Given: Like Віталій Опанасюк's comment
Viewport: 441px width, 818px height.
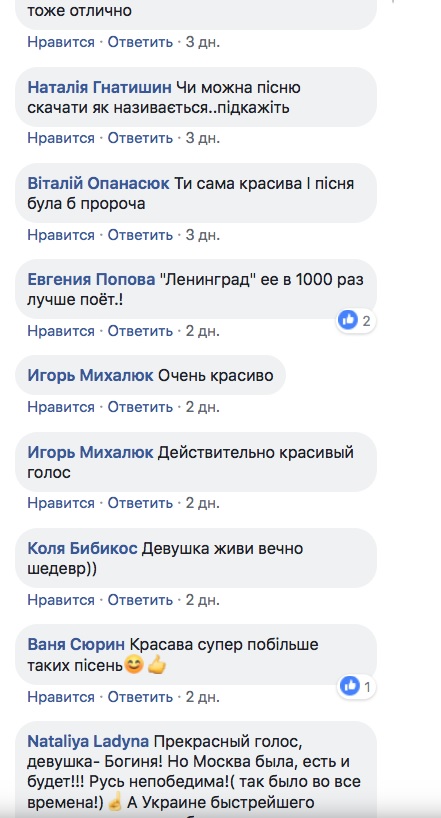Looking at the screenshot, I should (61, 235).
